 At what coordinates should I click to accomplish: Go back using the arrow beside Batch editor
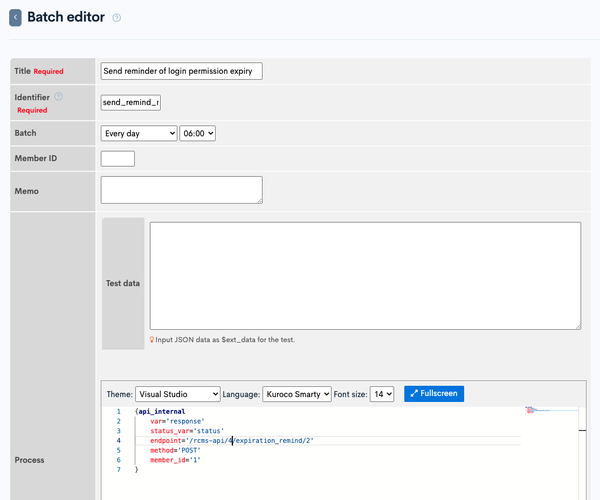[x=15, y=18]
